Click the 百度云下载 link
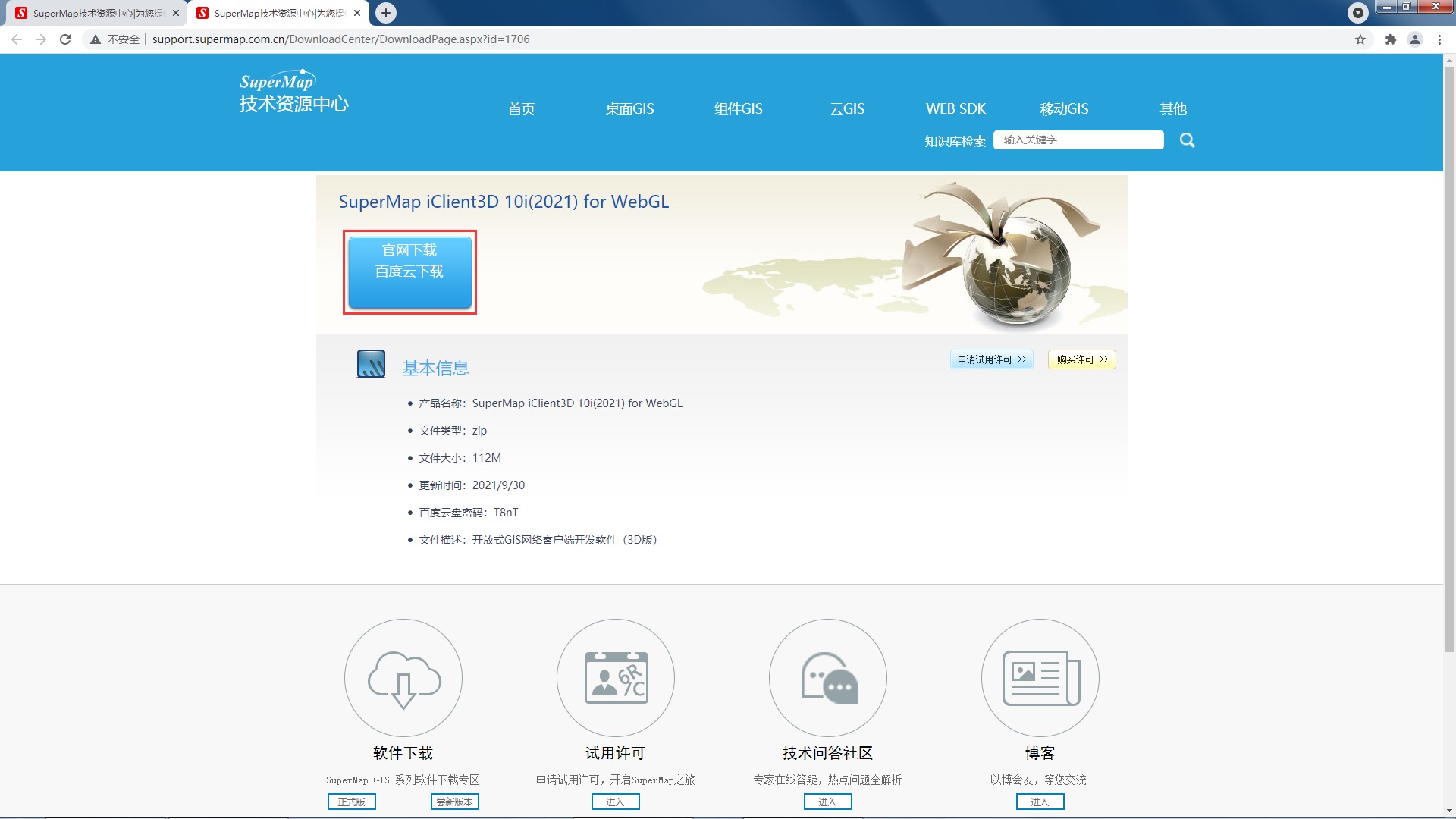1456x819 pixels. click(409, 271)
